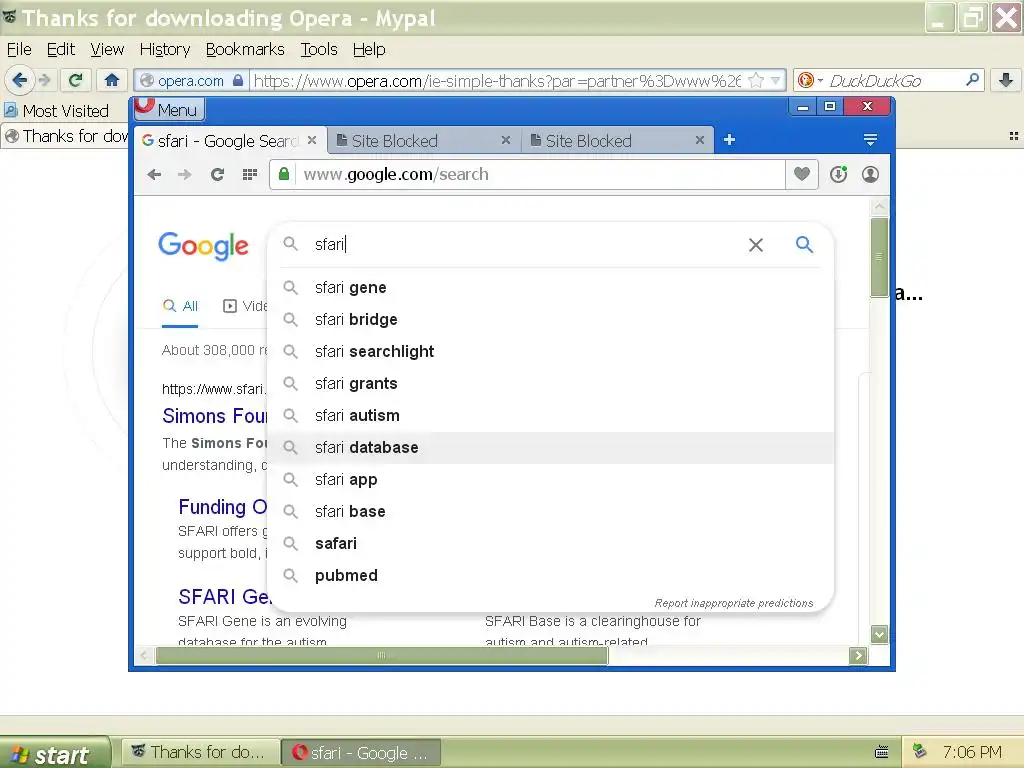Click blue Google search magnifier button
The width and height of the screenshot is (1024, 768).
point(804,244)
